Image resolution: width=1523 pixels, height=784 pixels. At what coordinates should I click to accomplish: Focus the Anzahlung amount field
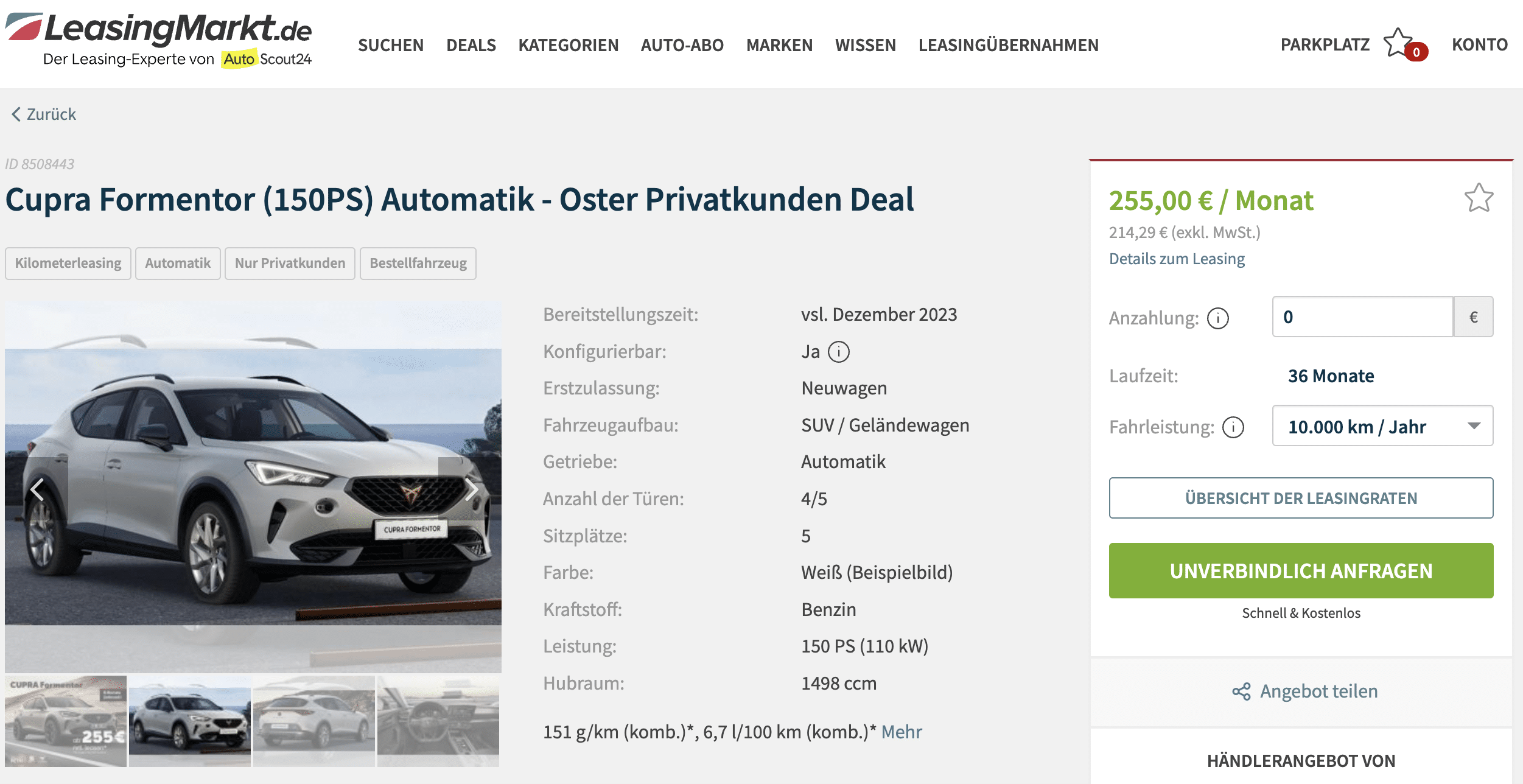point(1362,317)
